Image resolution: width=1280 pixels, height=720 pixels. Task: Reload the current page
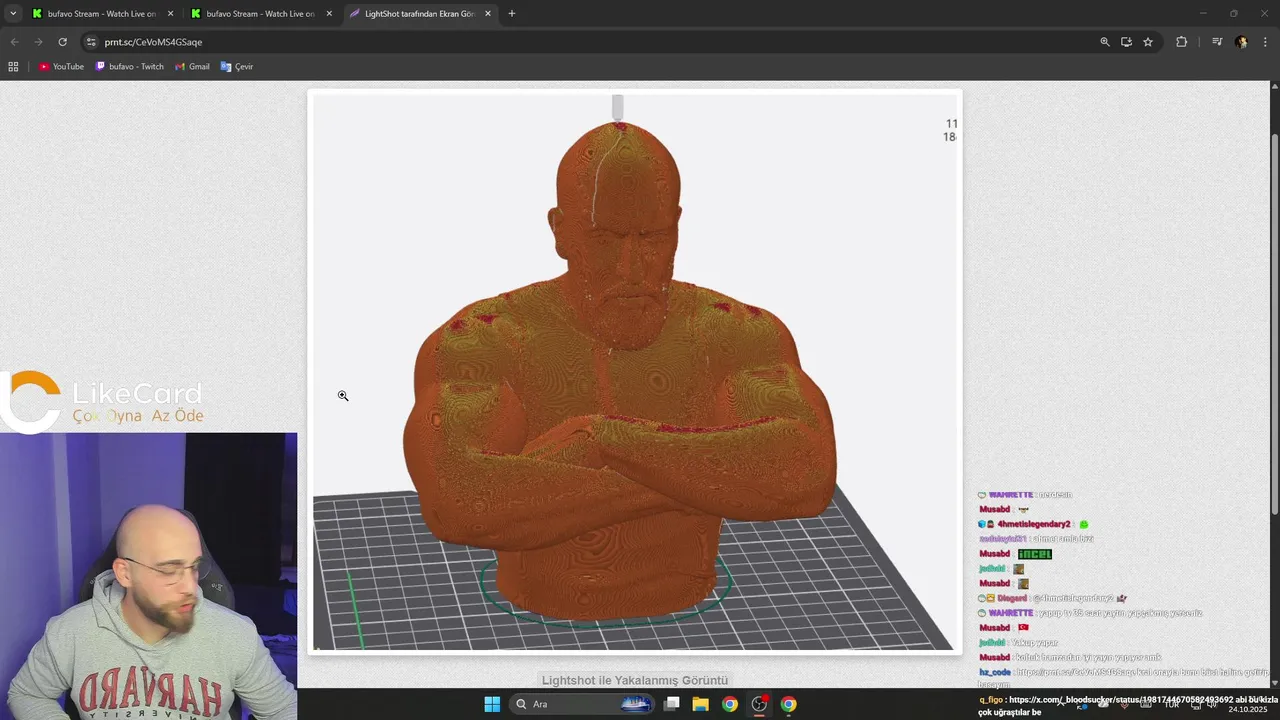coord(62,42)
